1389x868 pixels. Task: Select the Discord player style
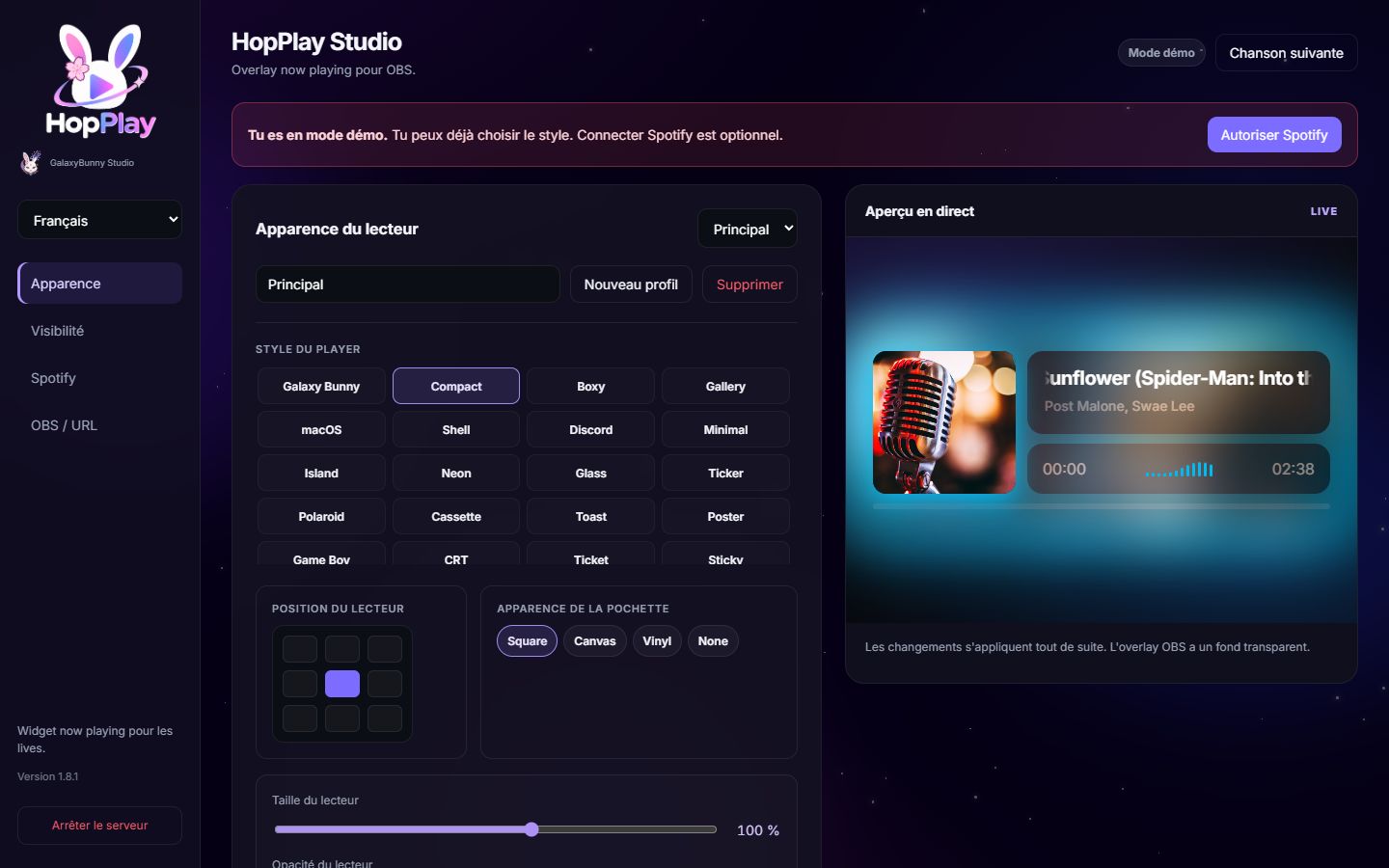point(591,429)
